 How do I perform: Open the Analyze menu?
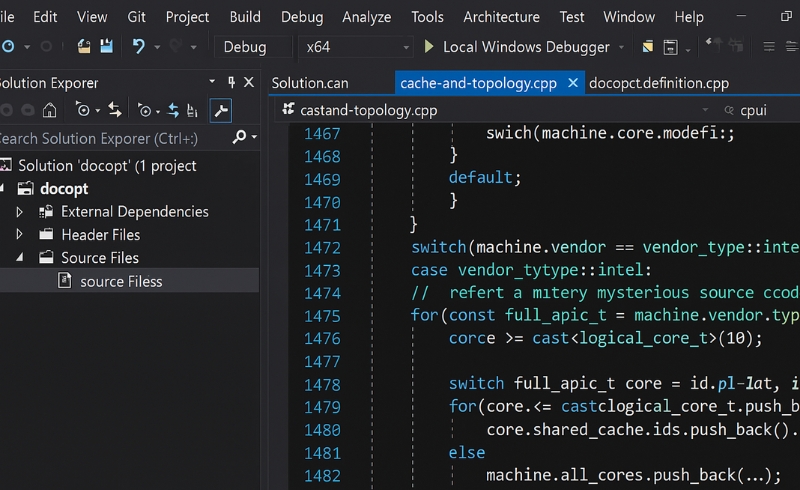366,17
